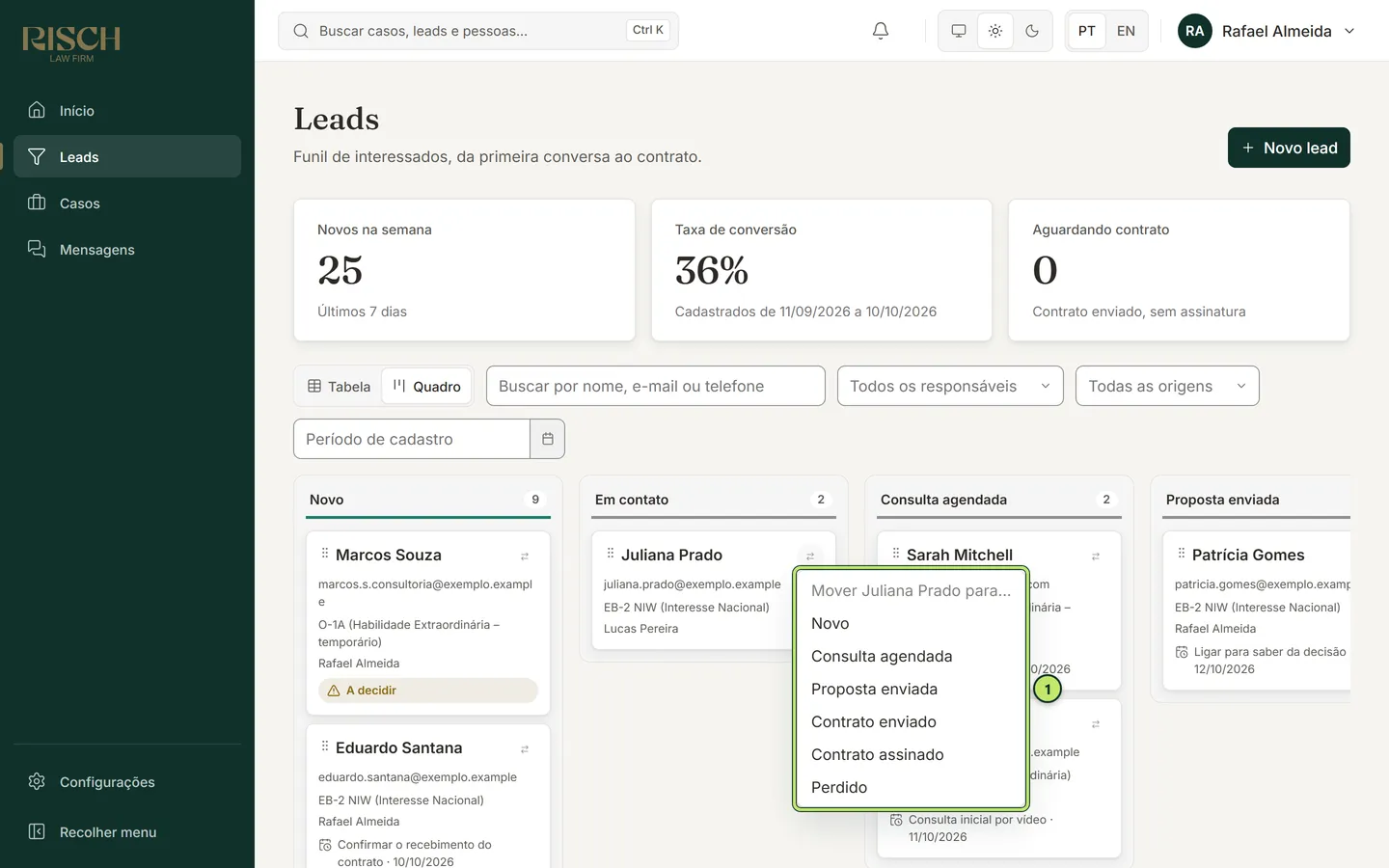Click Eduardo Santana move-stage icon
The width and height of the screenshot is (1389, 868).
click(x=525, y=749)
